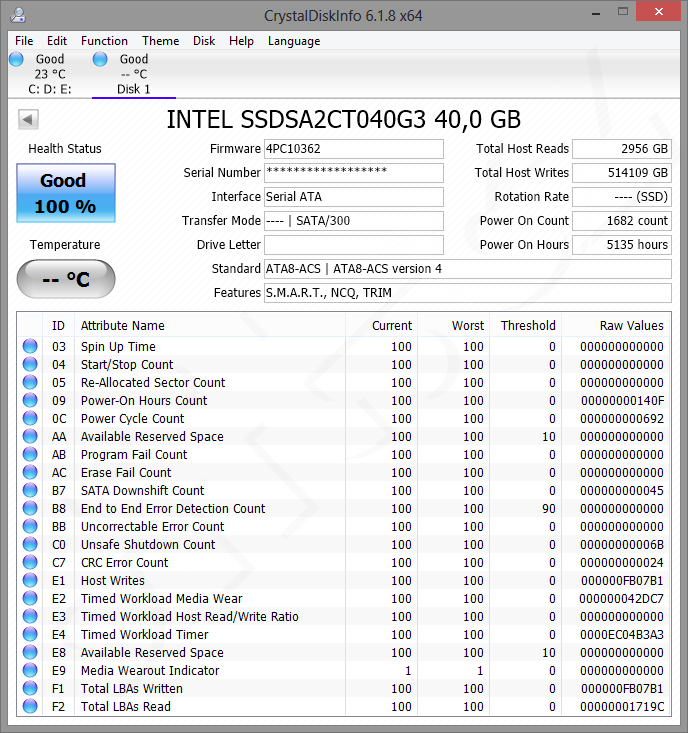Image resolution: width=688 pixels, height=733 pixels.
Task: Open the Edit menu
Action: point(57,41)
